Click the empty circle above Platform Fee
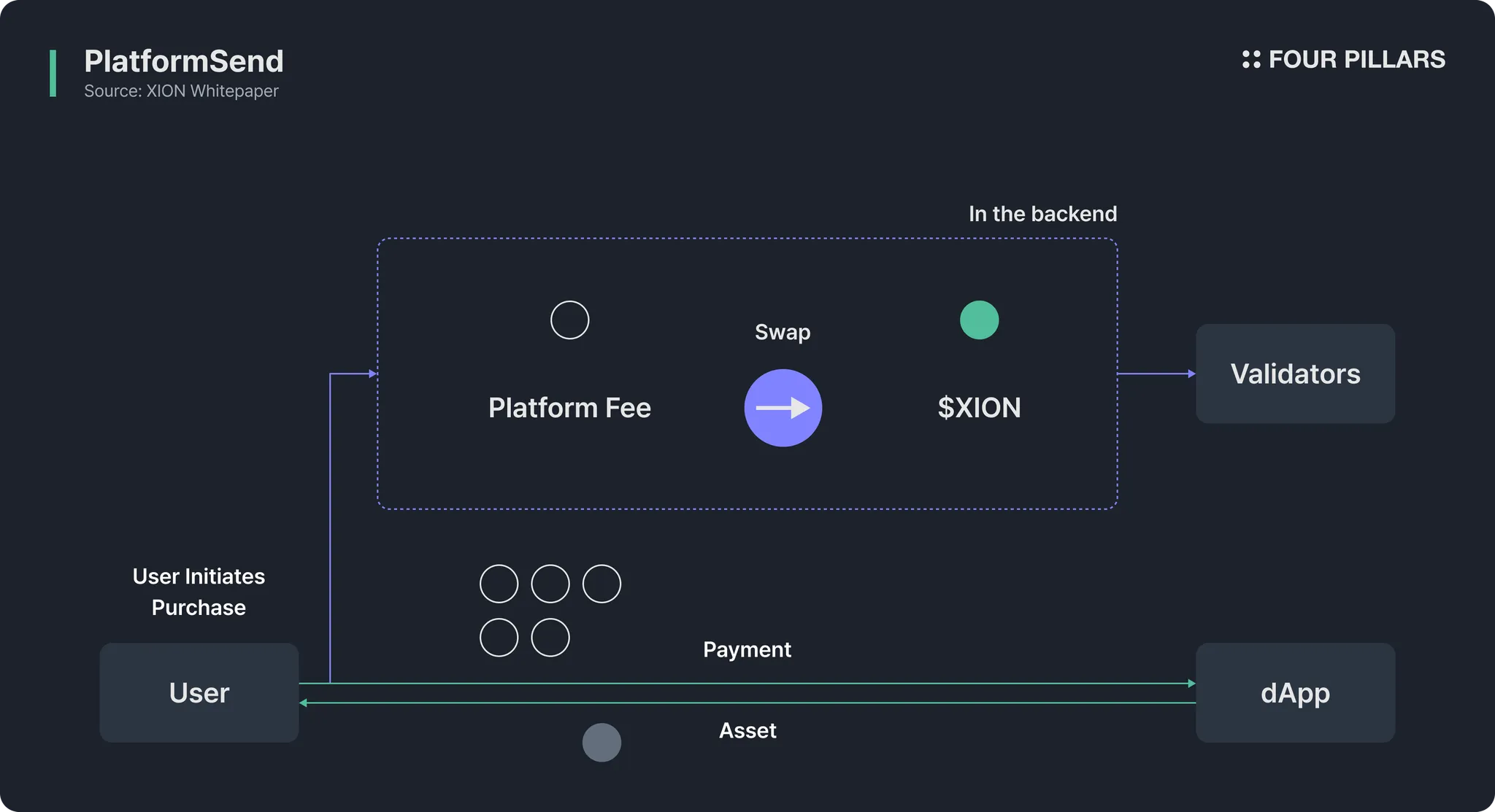This screenshot has width=1495, height=812. (569, 320)
